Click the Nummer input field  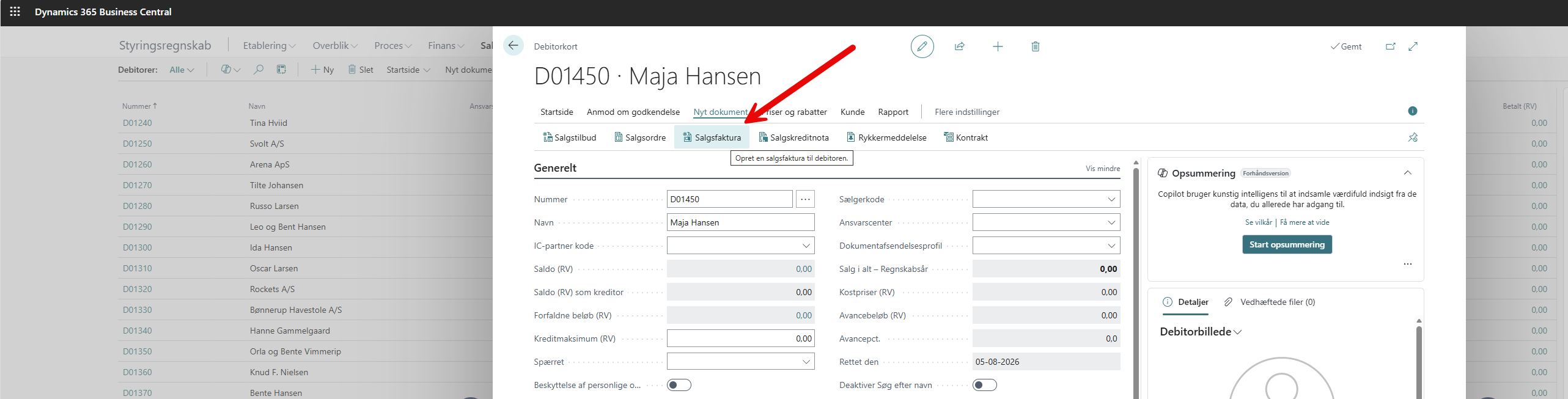[730, 199]
